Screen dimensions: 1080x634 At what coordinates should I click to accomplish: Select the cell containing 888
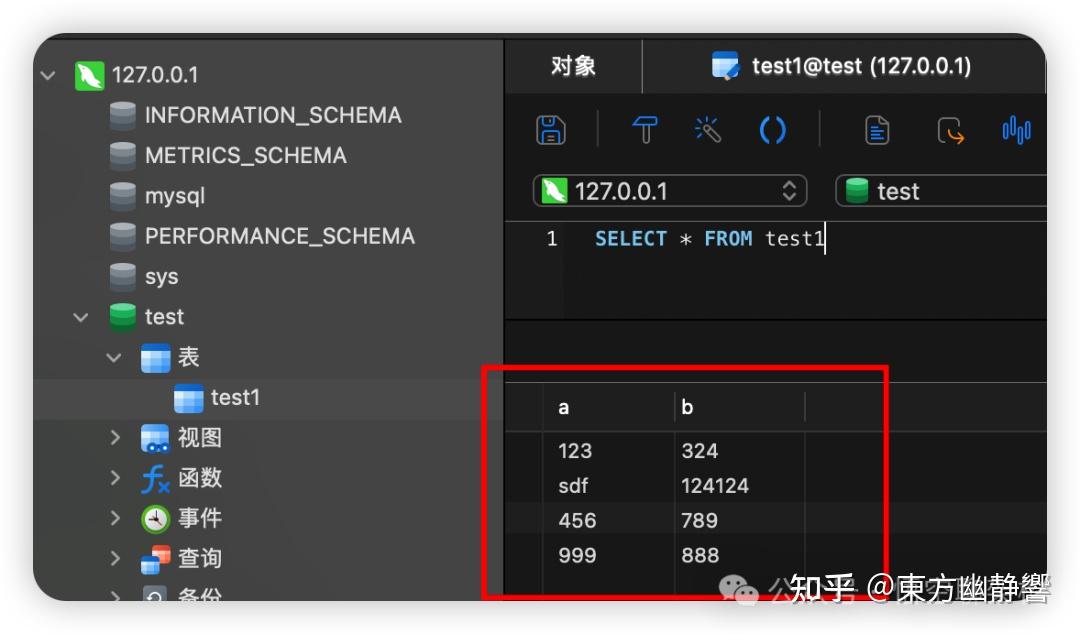pos(740,555)
